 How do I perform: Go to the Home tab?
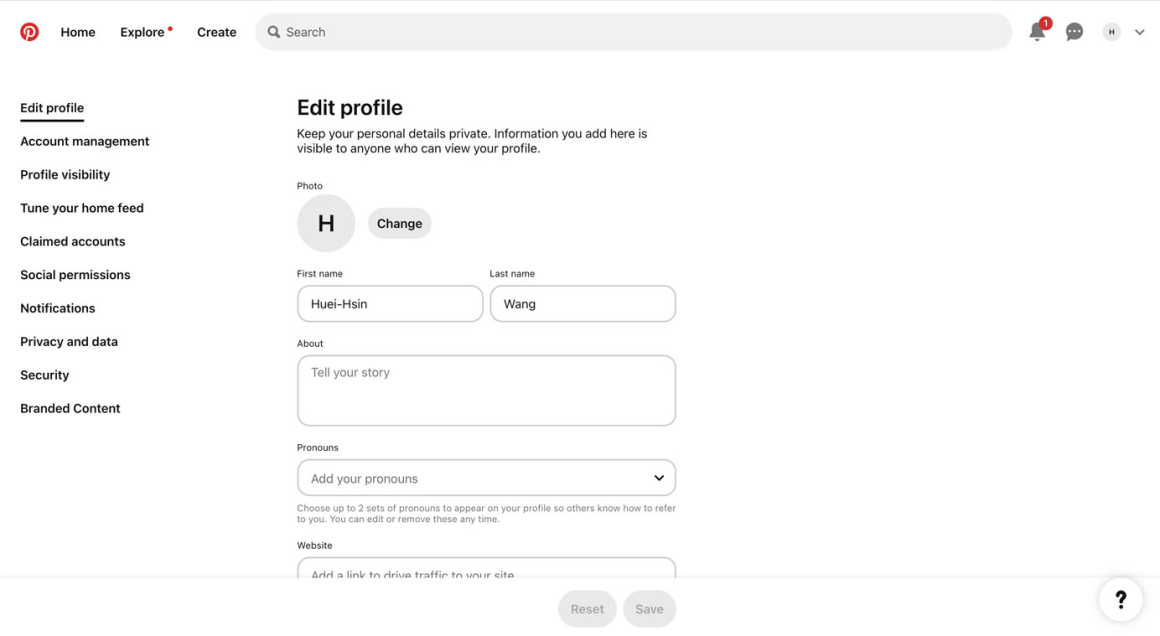click(78, 32)
